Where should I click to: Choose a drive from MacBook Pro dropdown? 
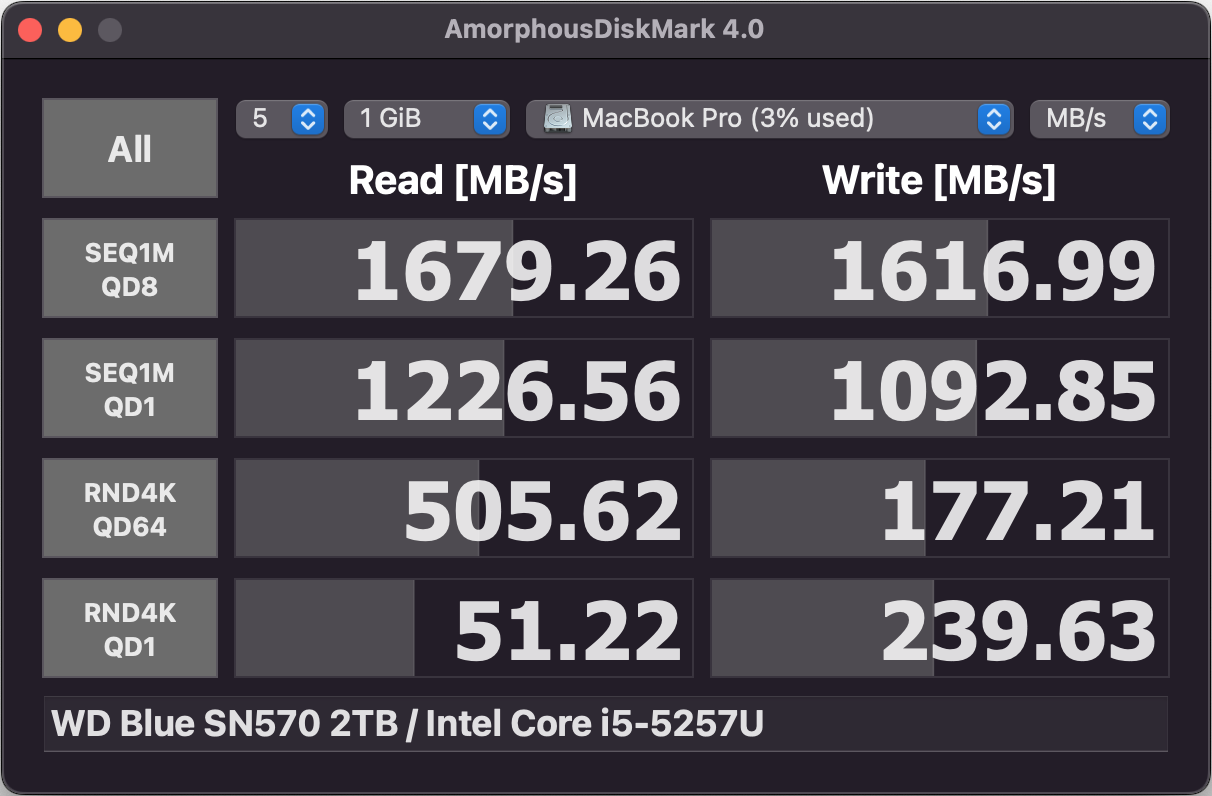coord(767,119)
